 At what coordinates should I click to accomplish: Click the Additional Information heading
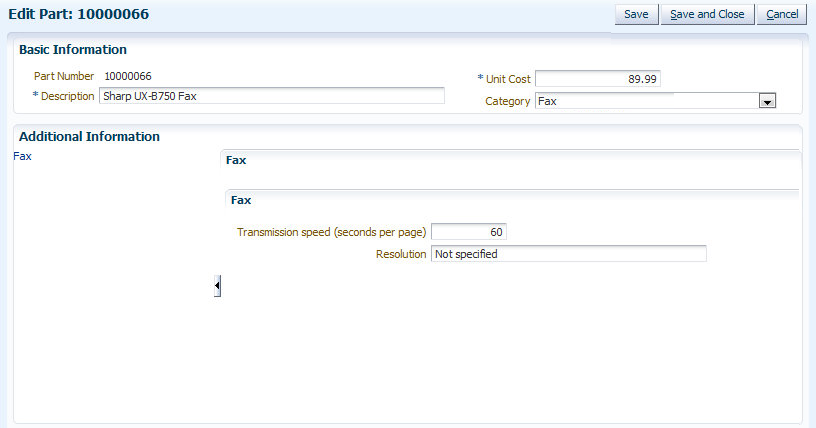click(90, 136)
